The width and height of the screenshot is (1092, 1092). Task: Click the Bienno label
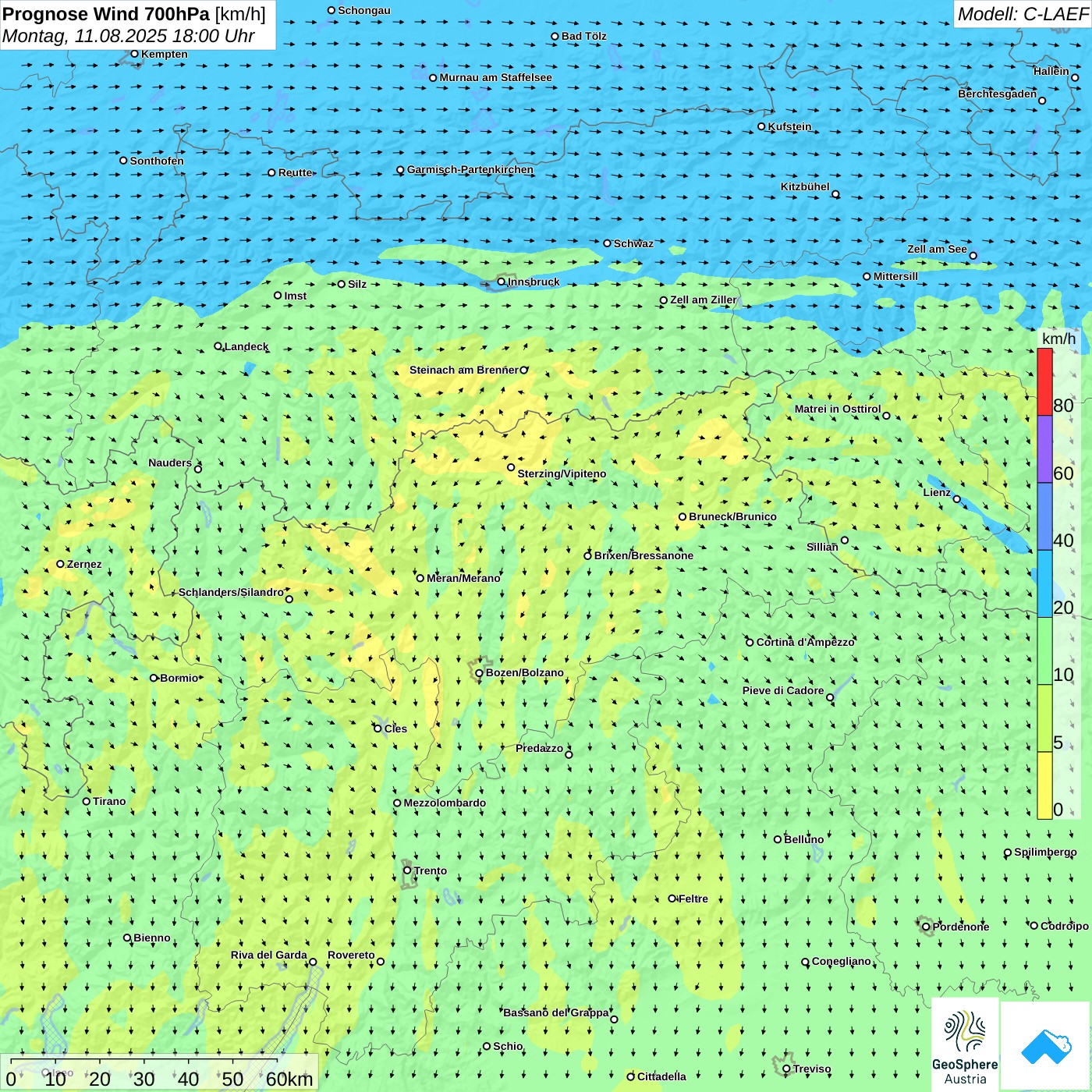(152, 938)
